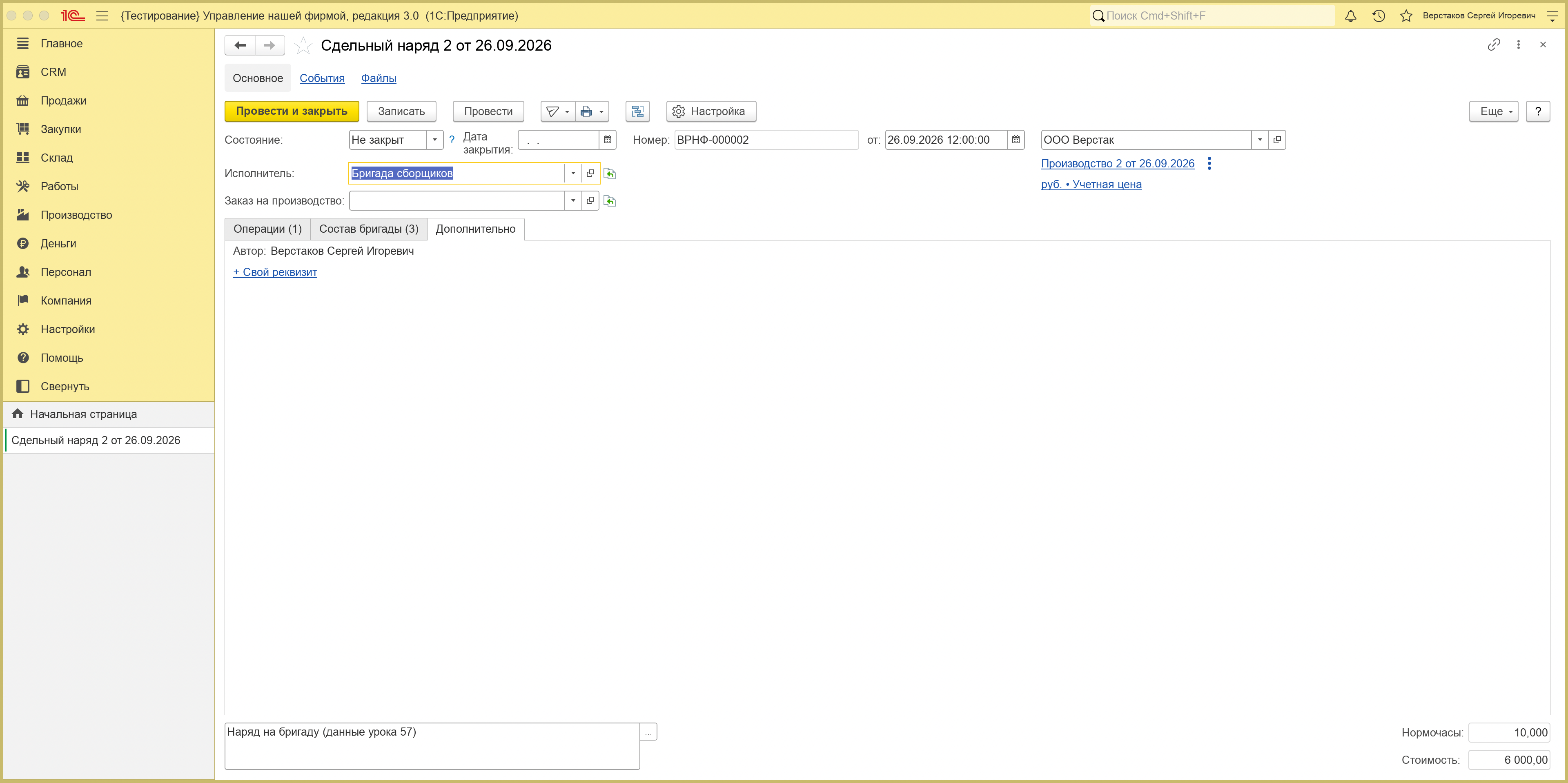Open Настройка settings button
Screen dimensions: 1568x783
pos(711,111)
